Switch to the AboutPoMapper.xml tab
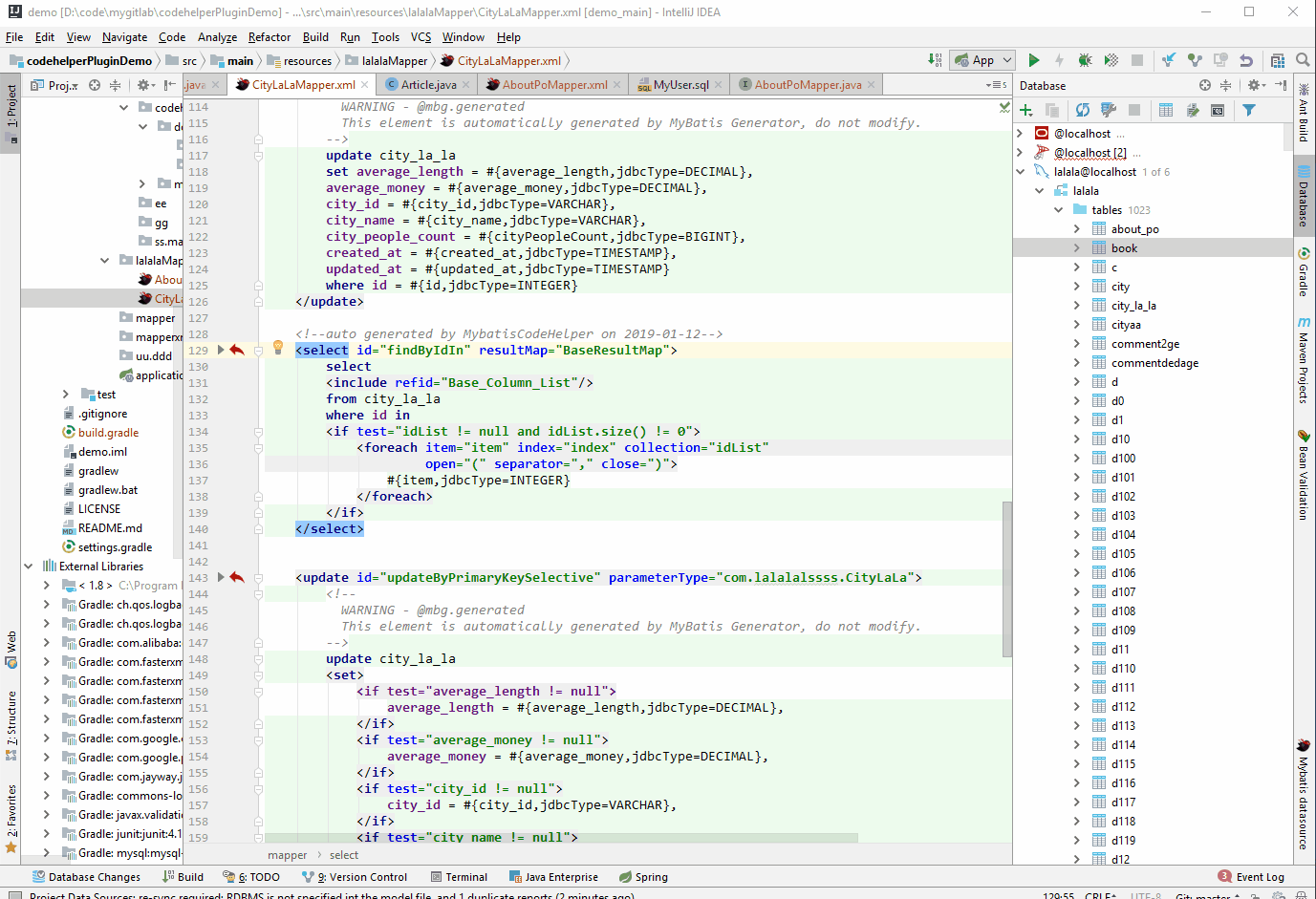Image resolution: width=1316 pixels, height=899 pixels. 554,85
